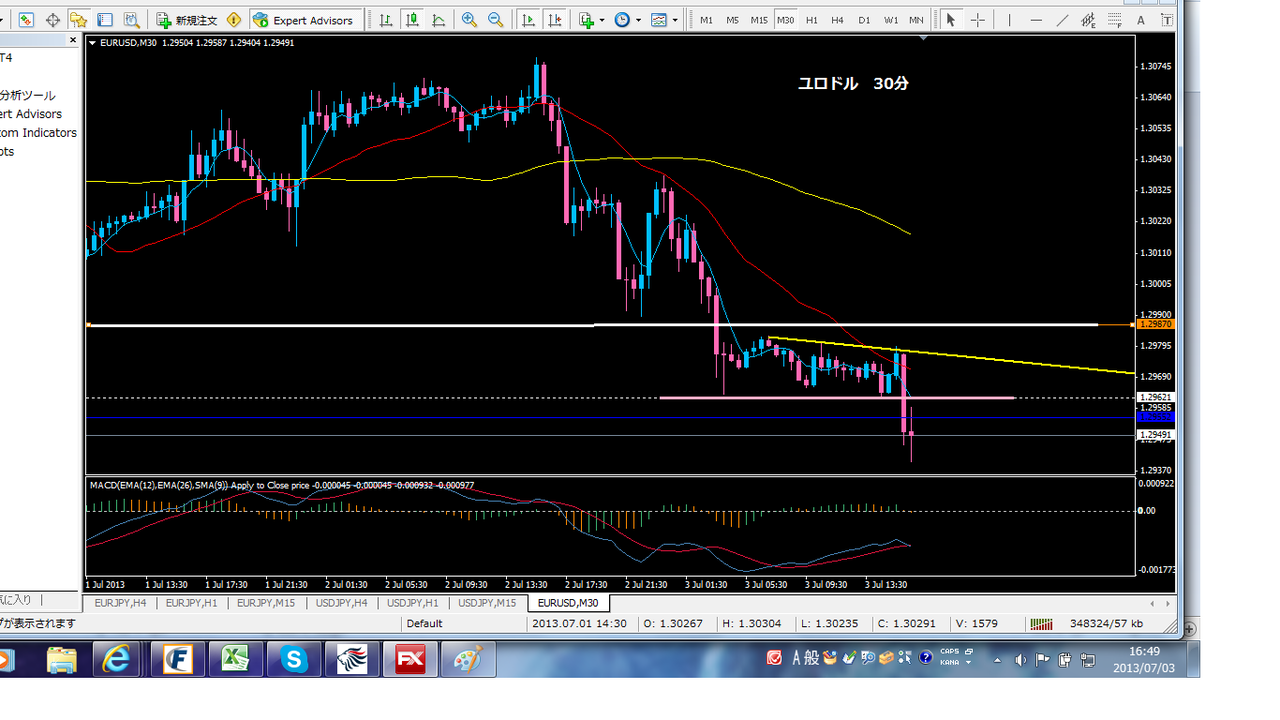Toggle chart shift icon
The height and width of the screenshot is (720, 1280).
[556, 20]
